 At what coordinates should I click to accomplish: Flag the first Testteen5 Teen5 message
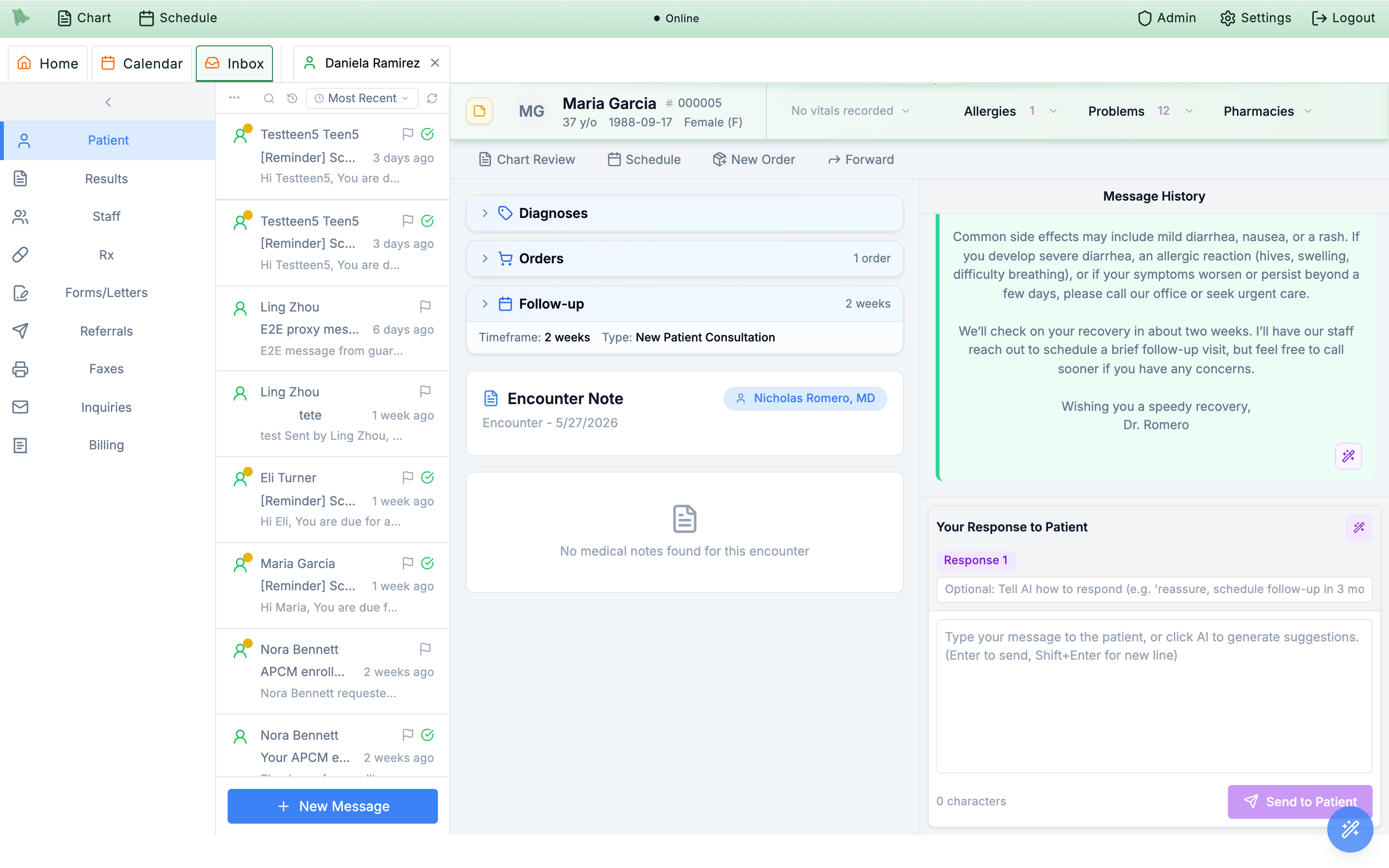(408, 134)
